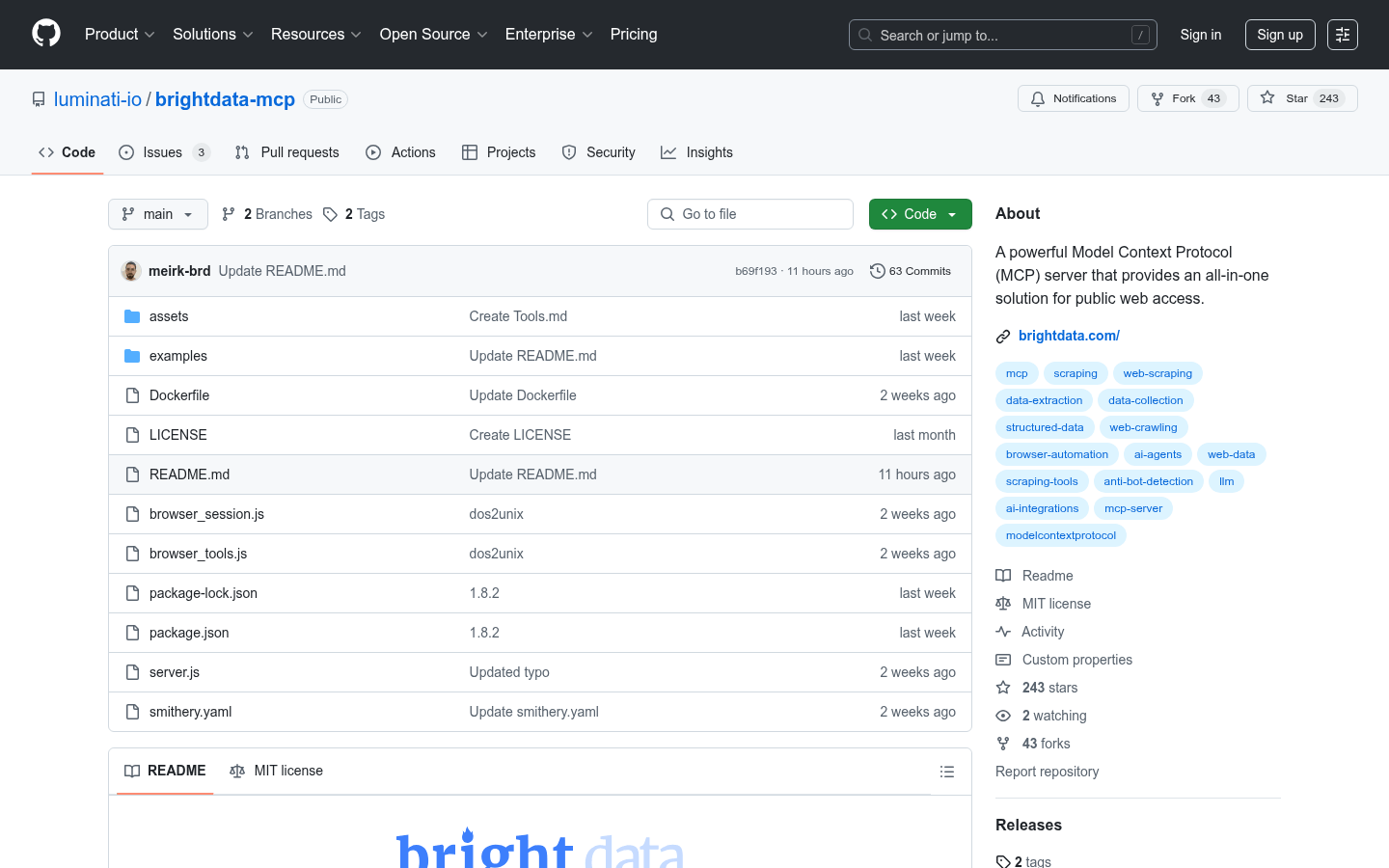The image size is (1389, 868).
Task: Open the 2 Tags link
Action: [354, 214]
